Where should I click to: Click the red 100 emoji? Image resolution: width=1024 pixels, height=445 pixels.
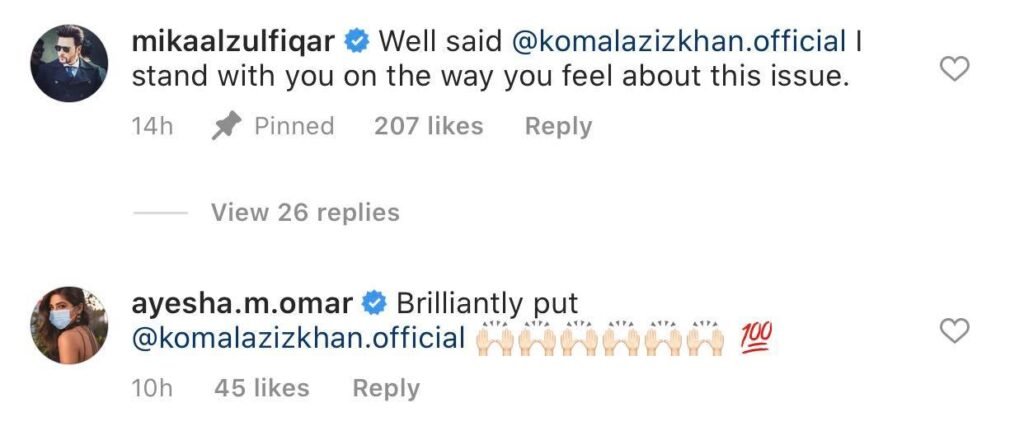point(756,339)
